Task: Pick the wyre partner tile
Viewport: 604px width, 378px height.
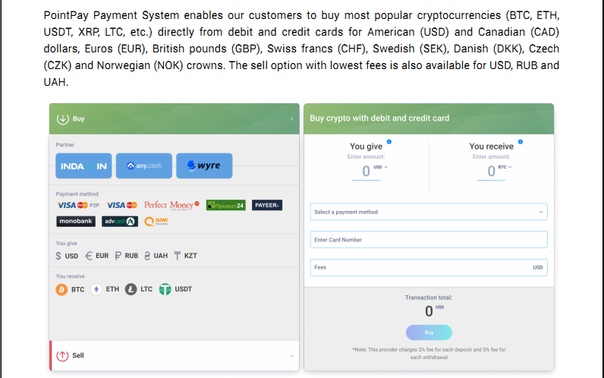Action: [204, 166]
